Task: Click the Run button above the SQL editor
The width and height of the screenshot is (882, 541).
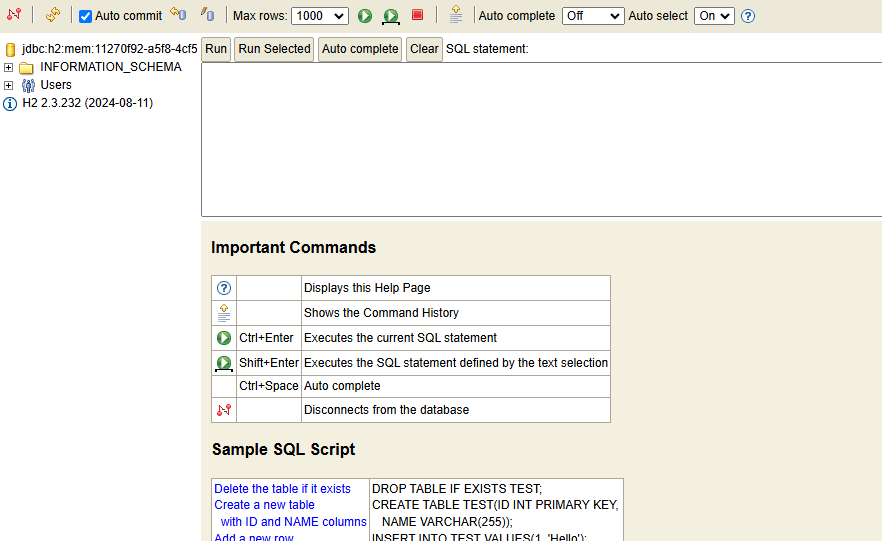Action: (216, 49)
